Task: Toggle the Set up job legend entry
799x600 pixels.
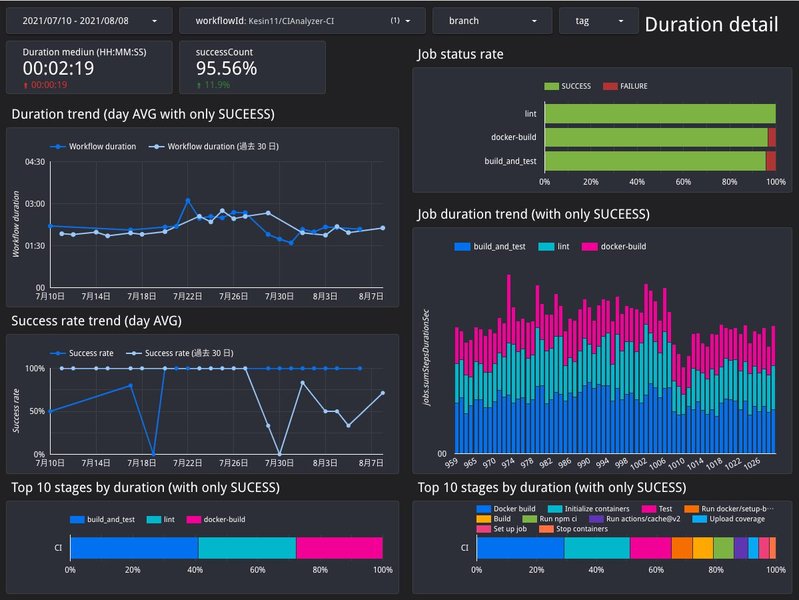Action: 502,529
